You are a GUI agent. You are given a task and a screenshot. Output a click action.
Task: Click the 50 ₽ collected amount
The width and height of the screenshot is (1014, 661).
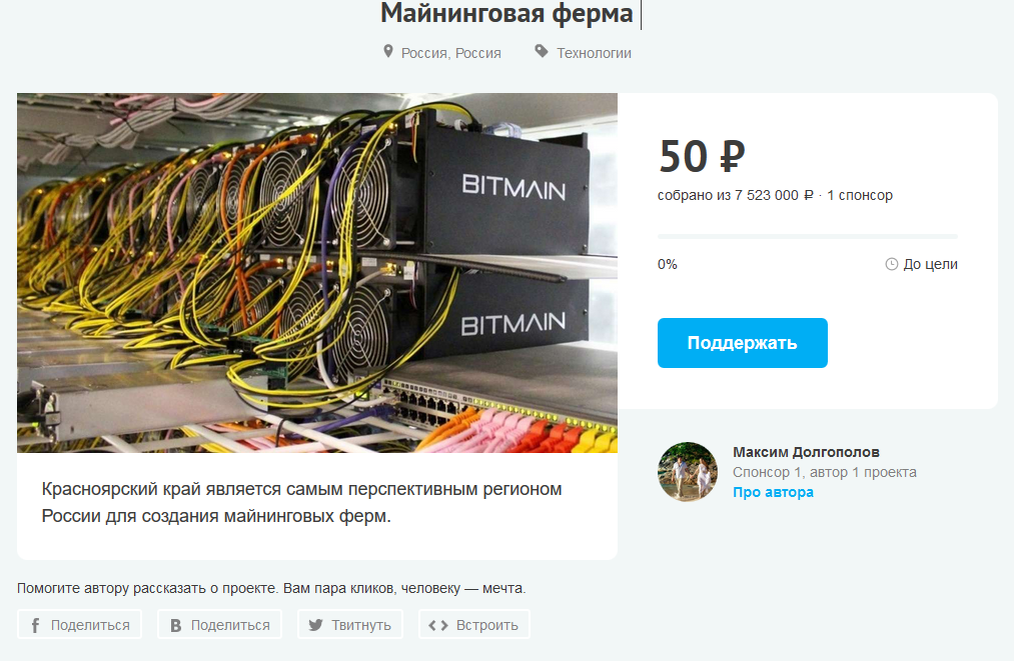tap(702, 157)
